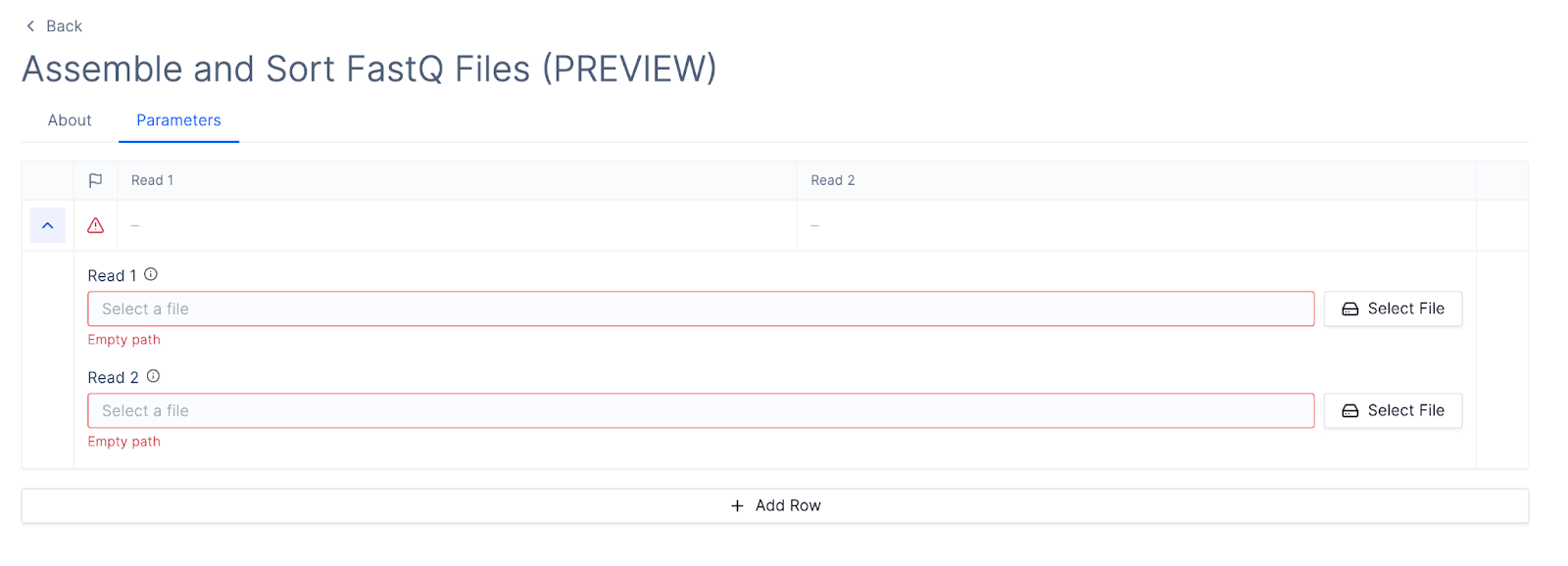
Task: Click the Empty path error message under Read 1
Action: click(123, 339)
